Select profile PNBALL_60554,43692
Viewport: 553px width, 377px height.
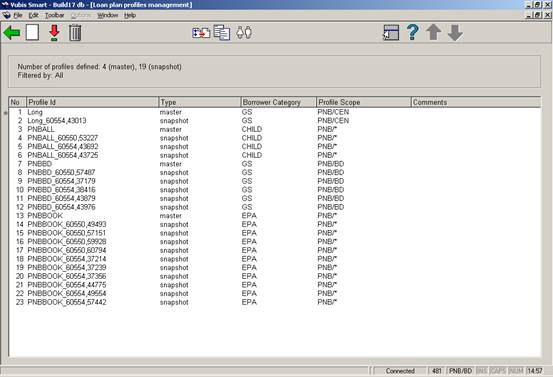click(x=275, y=147)
